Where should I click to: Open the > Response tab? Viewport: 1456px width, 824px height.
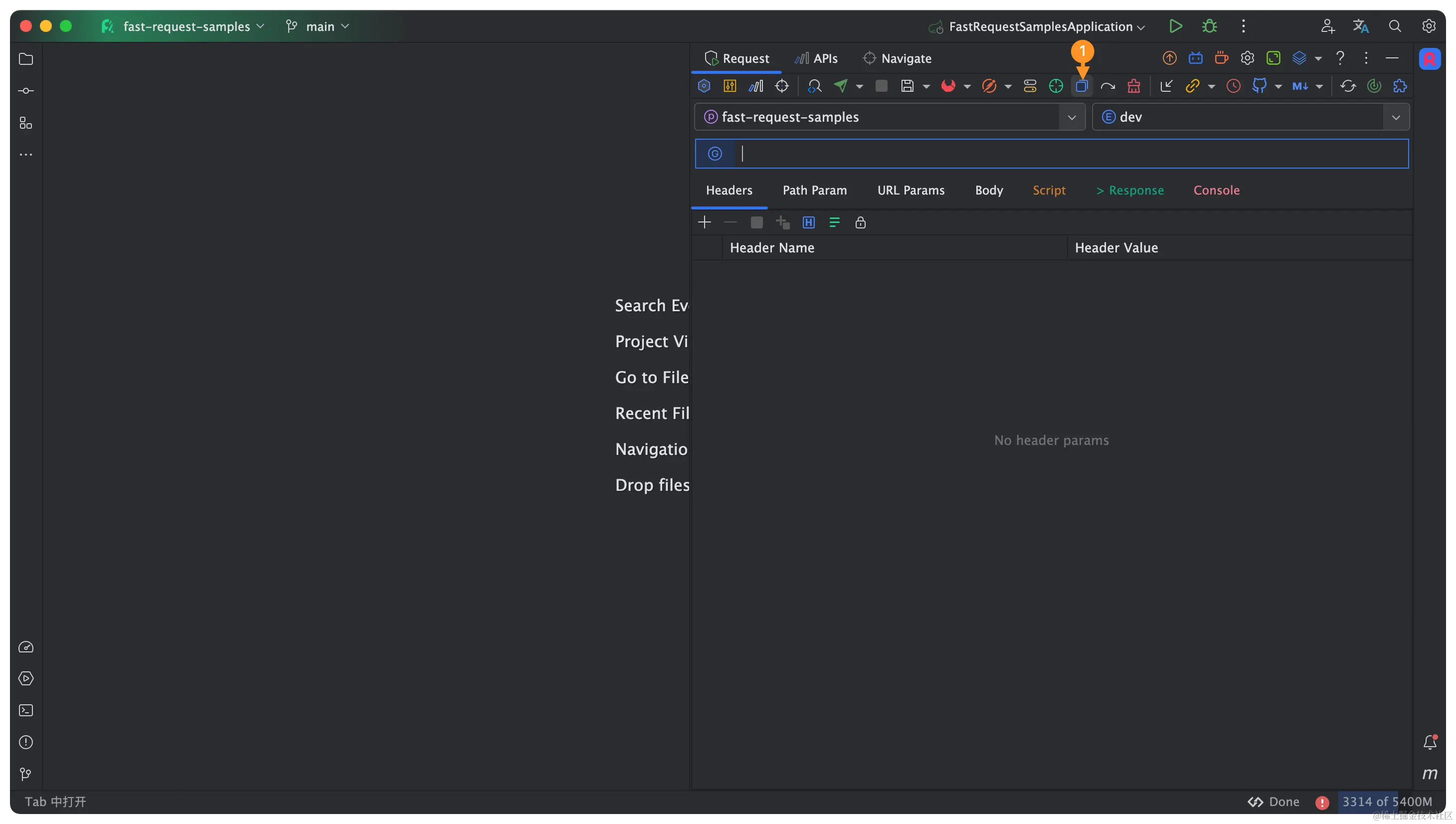pos(1129,190)
